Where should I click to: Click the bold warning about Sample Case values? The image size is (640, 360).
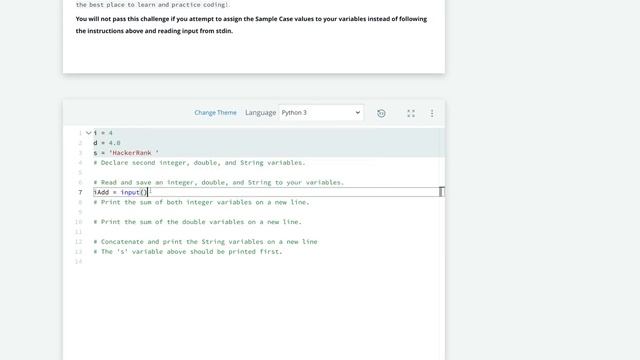point(251,25)
